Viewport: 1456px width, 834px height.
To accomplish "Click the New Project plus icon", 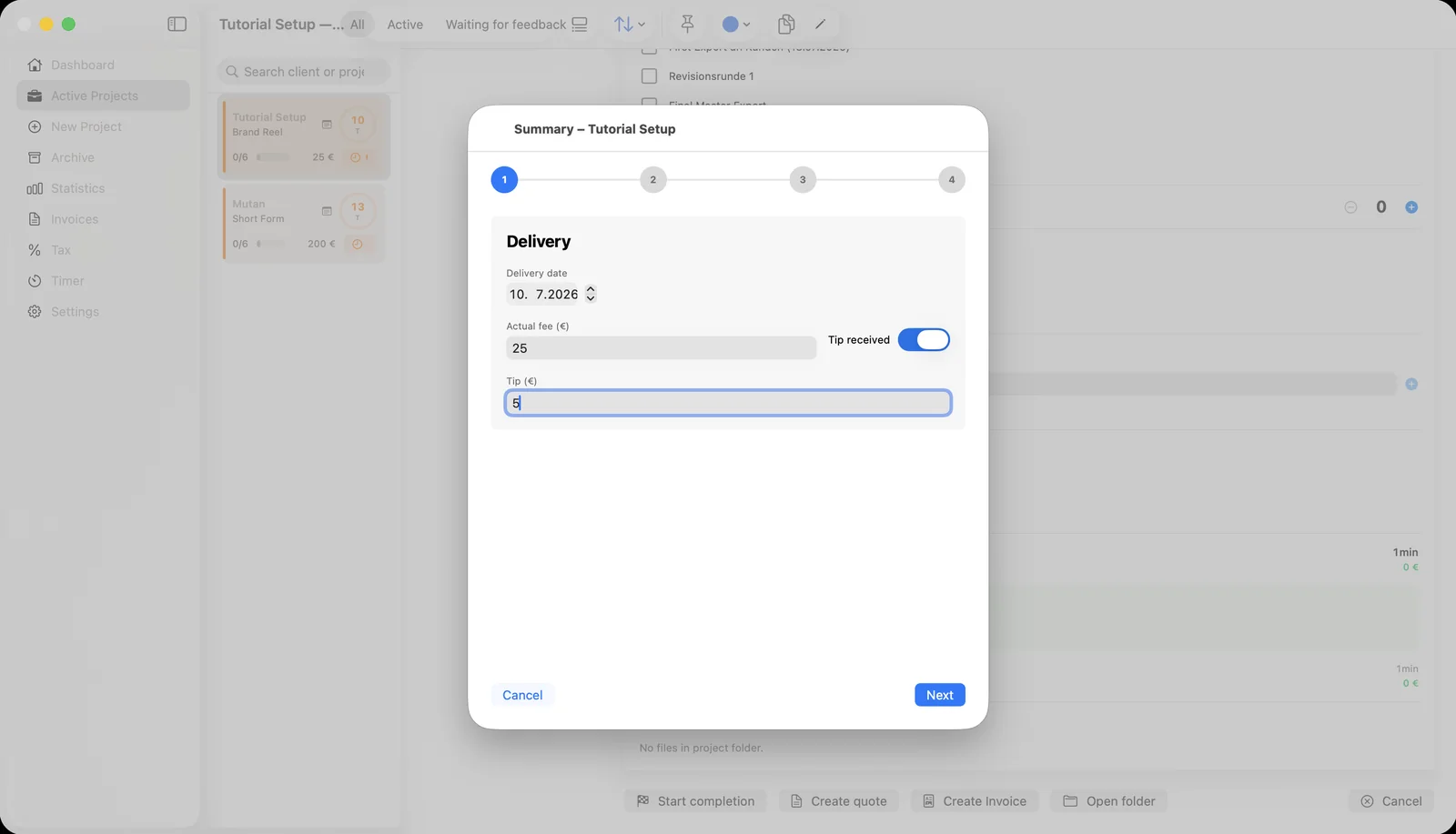I will pos(35,126).
